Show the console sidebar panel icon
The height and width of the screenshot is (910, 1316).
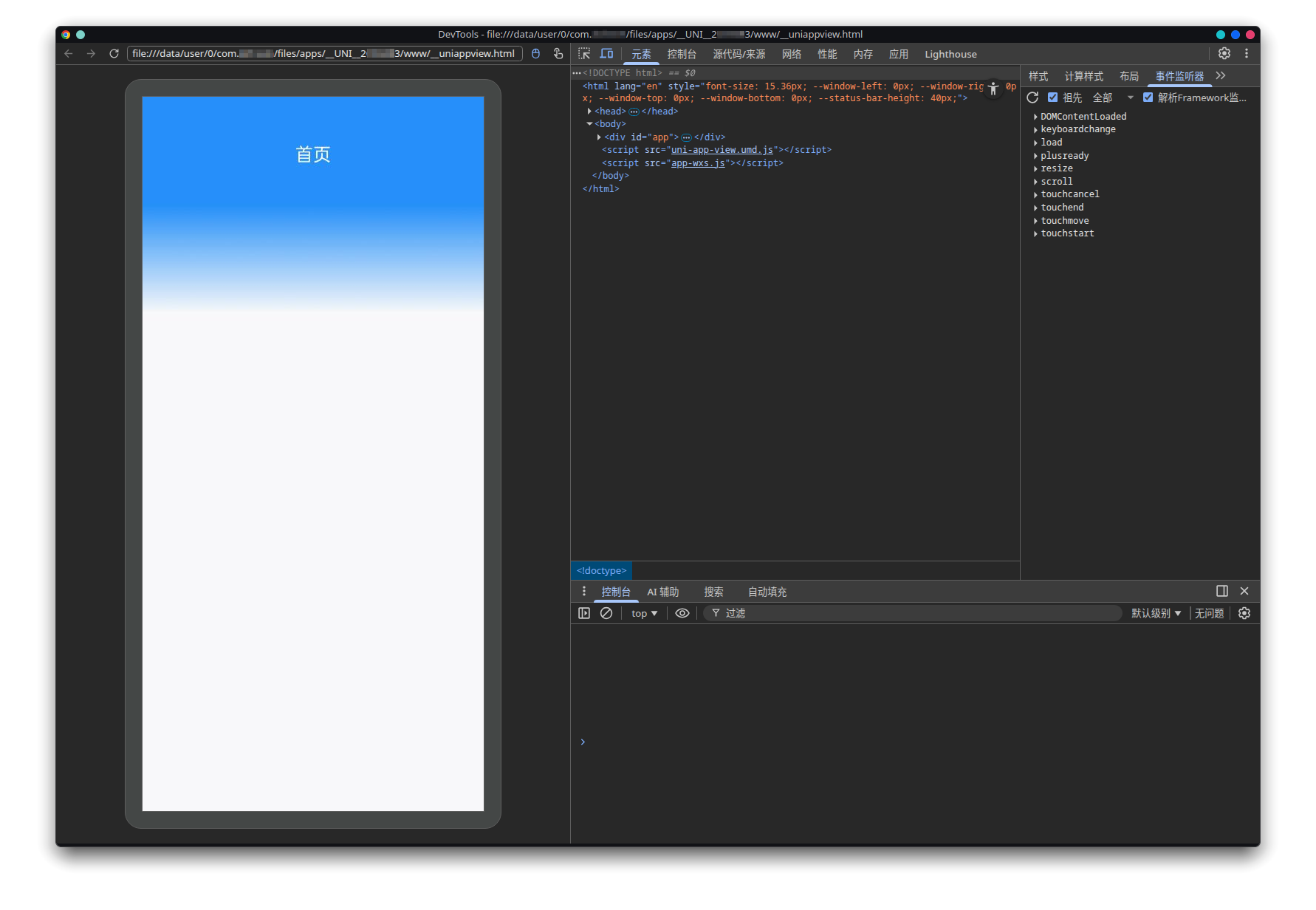[x=584, y=613]
